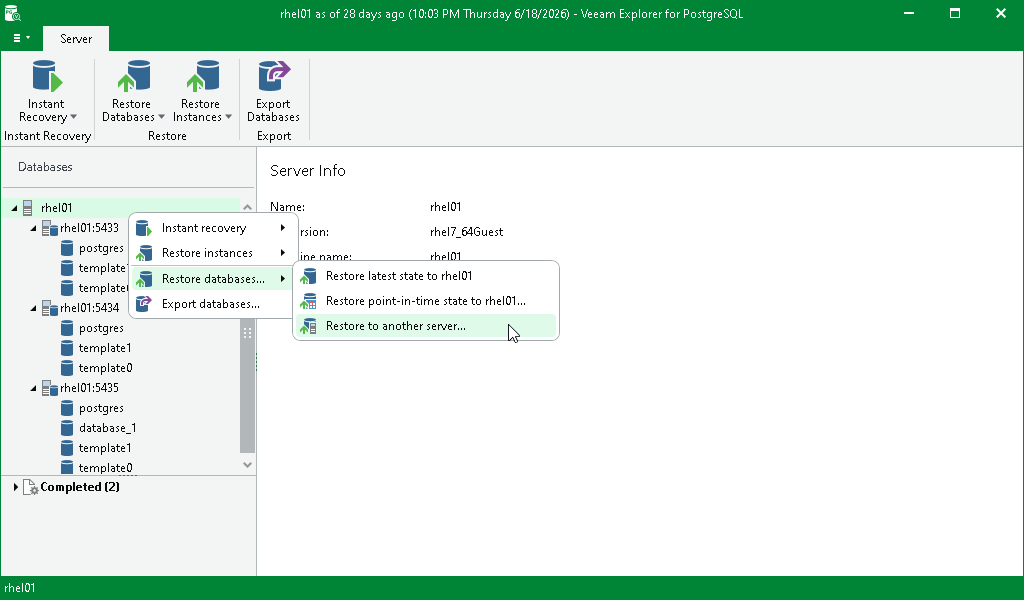The height and width of the screenshot is (600, 1024).
Task: Collapse the rhel01:5434 instance node
Action: point(33,308)
